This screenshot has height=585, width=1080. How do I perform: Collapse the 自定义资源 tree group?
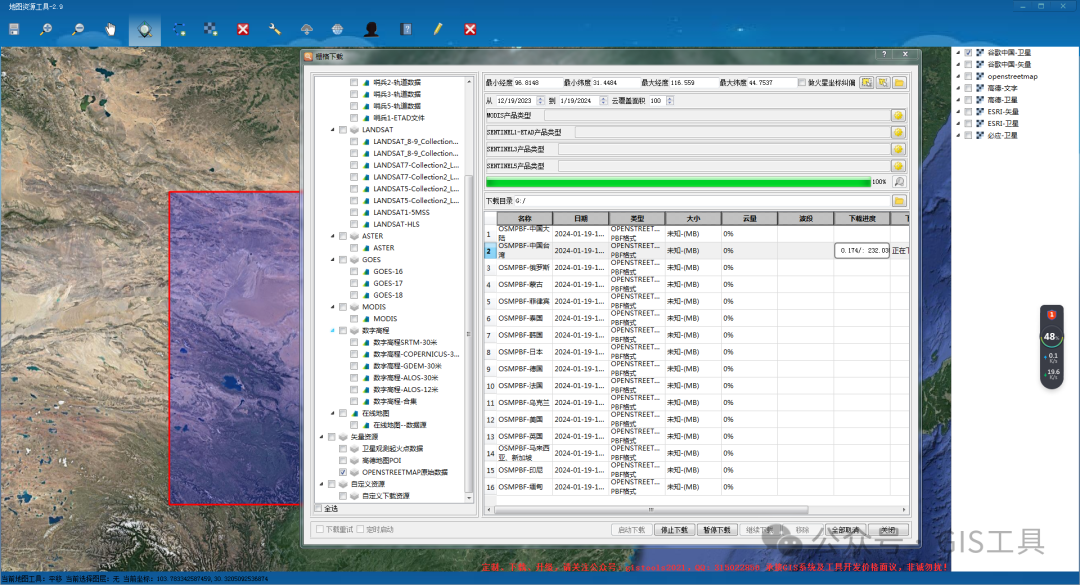tap(322, 484)
